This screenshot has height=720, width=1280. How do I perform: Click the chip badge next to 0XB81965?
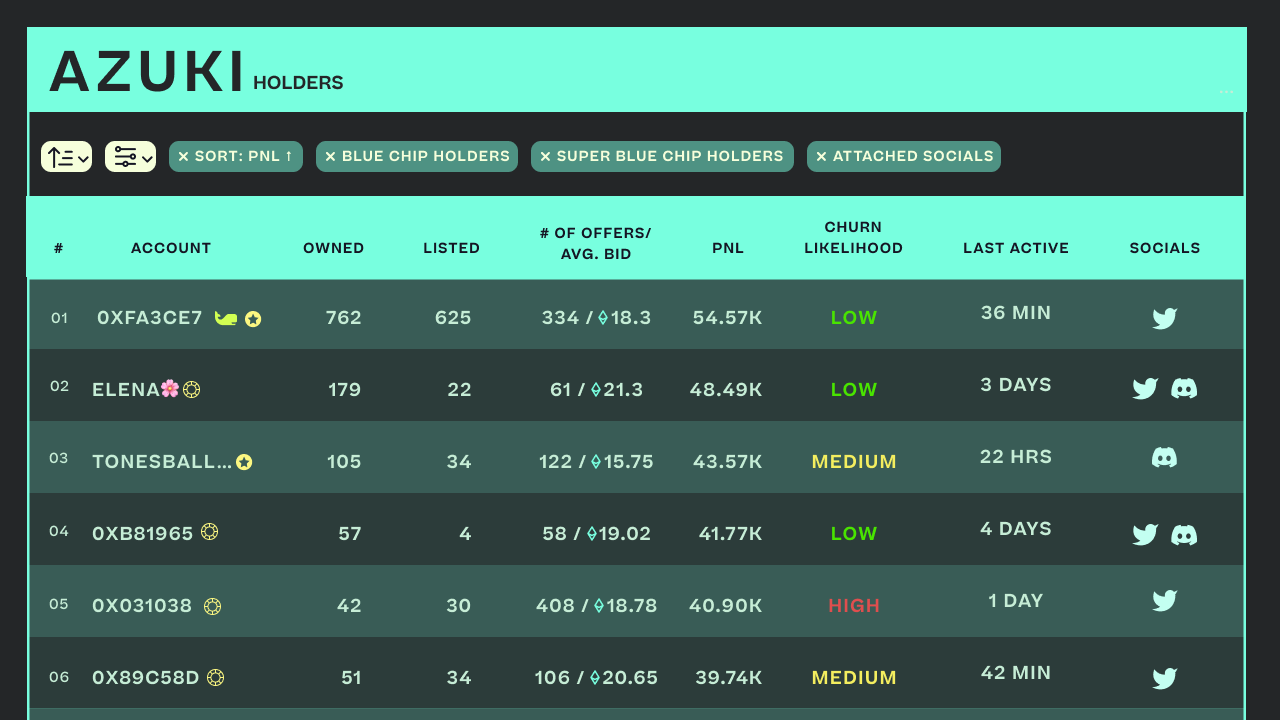pos(209,532)
